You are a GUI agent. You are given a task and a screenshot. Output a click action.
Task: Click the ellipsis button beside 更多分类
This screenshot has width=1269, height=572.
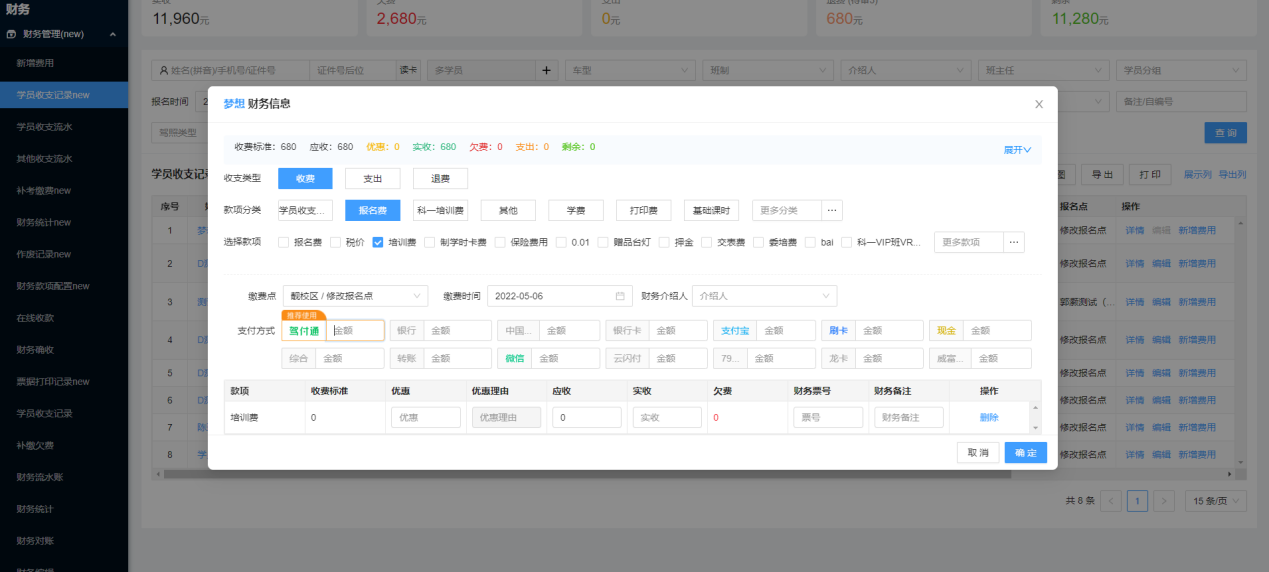(832, 210)
